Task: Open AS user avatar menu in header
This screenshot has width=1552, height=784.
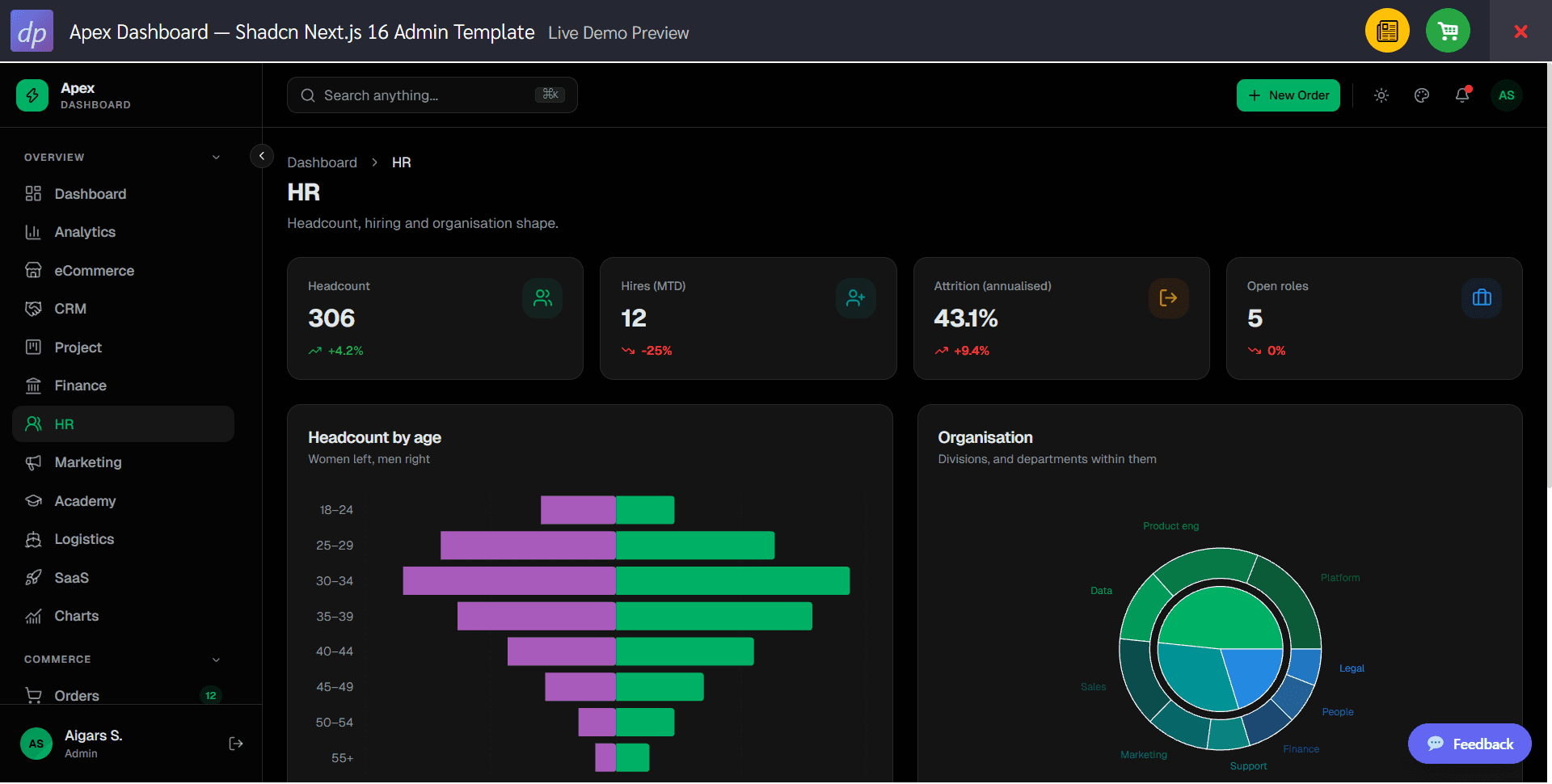Action: pyautogui.click(x=1507, y=95)
